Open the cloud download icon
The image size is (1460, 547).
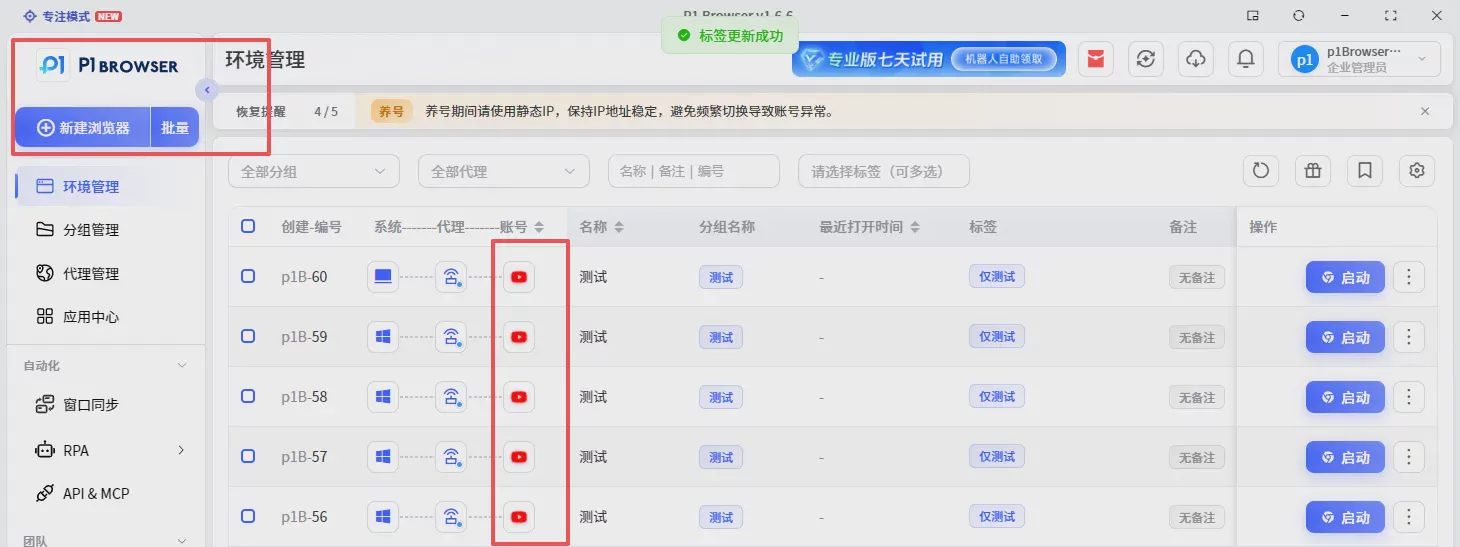pyautogui.click(x=1196, y=60)
